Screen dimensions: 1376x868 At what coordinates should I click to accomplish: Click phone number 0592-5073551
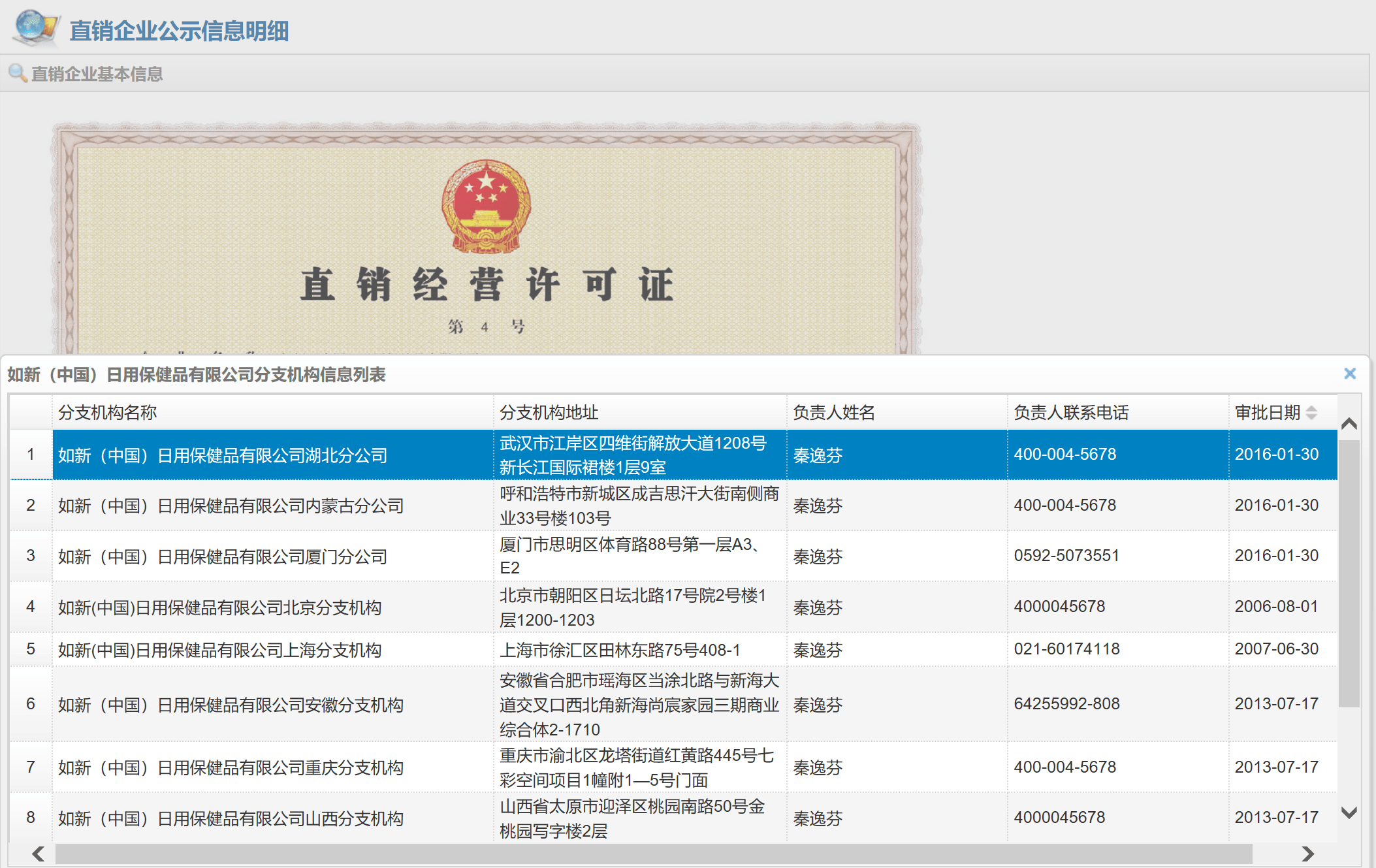pos(1066,556)
